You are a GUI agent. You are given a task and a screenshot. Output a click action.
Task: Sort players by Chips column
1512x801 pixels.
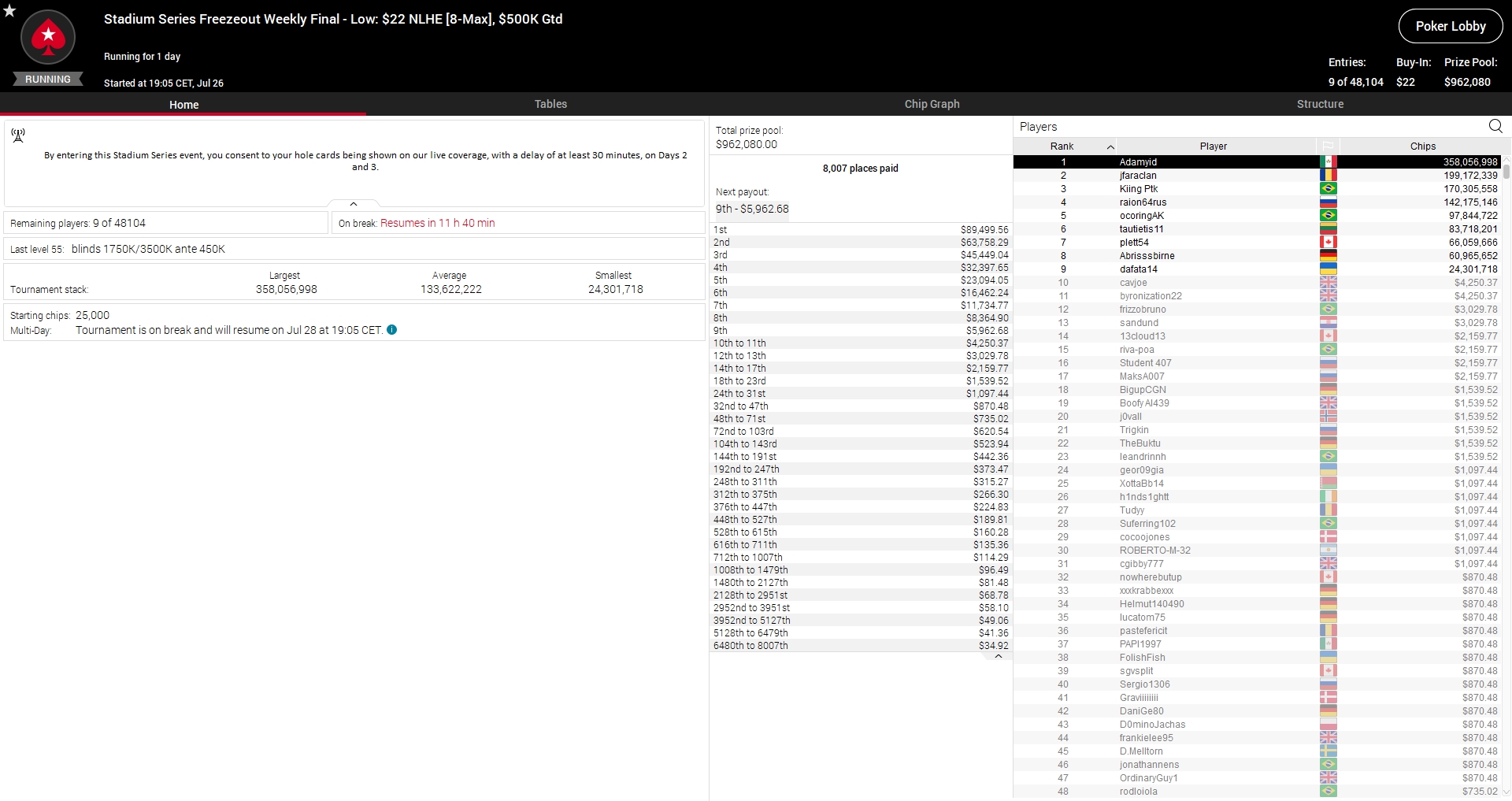click(1422, 146)
